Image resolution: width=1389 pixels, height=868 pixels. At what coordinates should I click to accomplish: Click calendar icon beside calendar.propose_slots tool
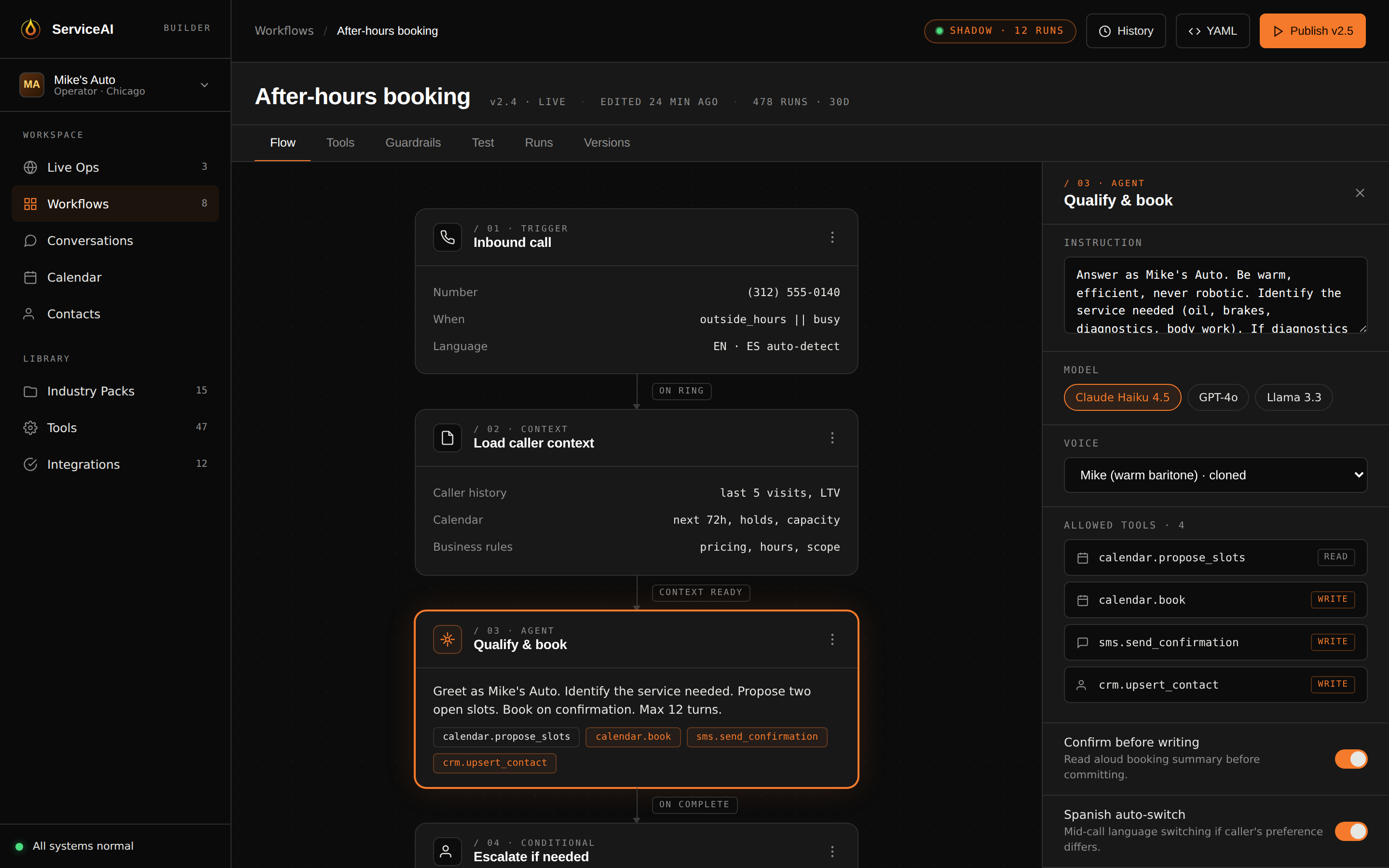pos(1082,557)
